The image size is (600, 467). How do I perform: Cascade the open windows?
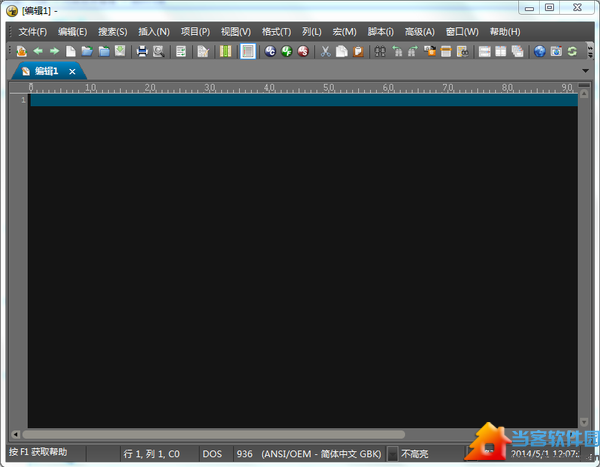pos(517,51)
